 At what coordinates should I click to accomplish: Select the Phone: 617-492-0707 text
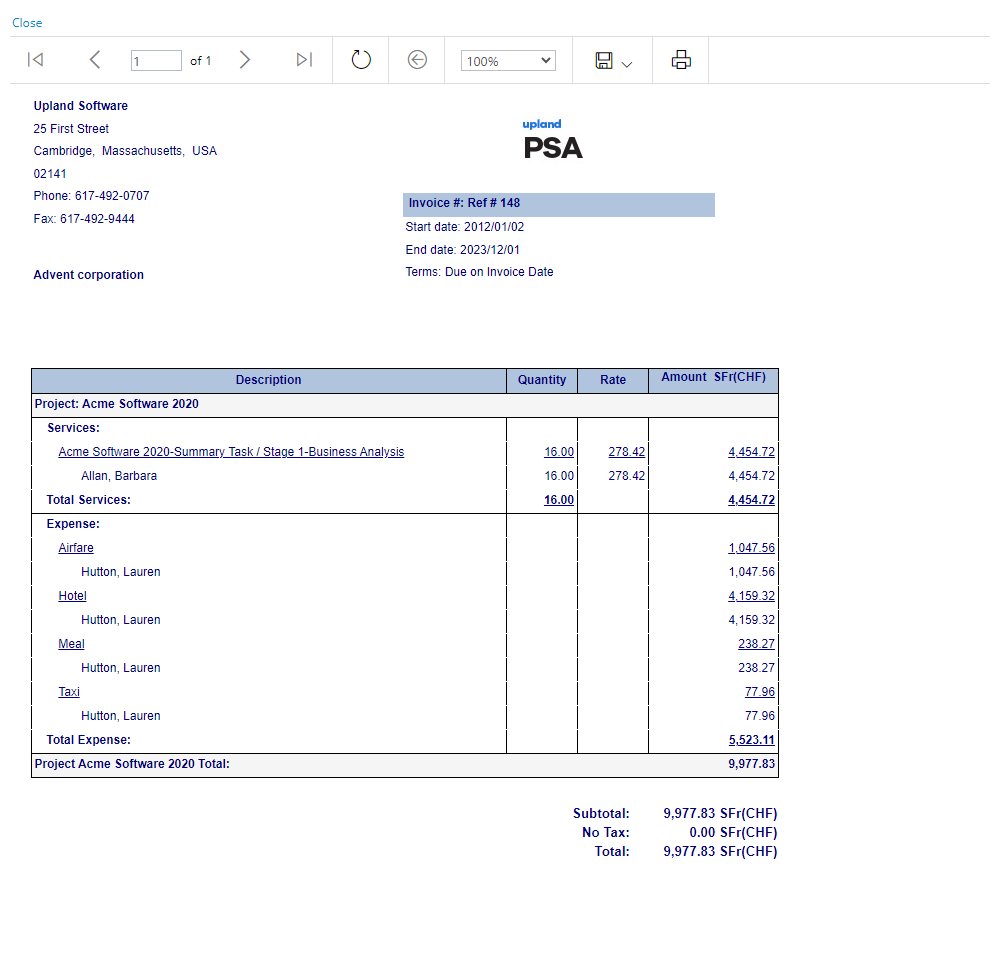pos(91,196)
